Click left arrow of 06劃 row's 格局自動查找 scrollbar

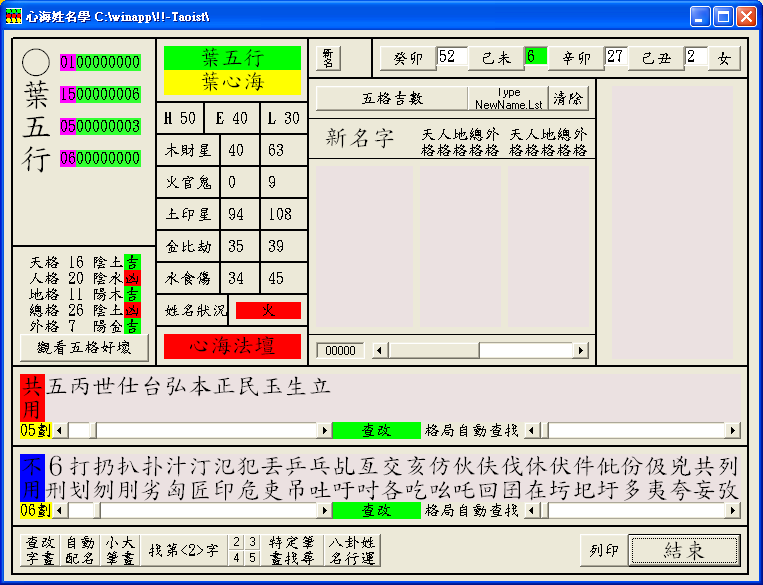[x=532, y=510]
